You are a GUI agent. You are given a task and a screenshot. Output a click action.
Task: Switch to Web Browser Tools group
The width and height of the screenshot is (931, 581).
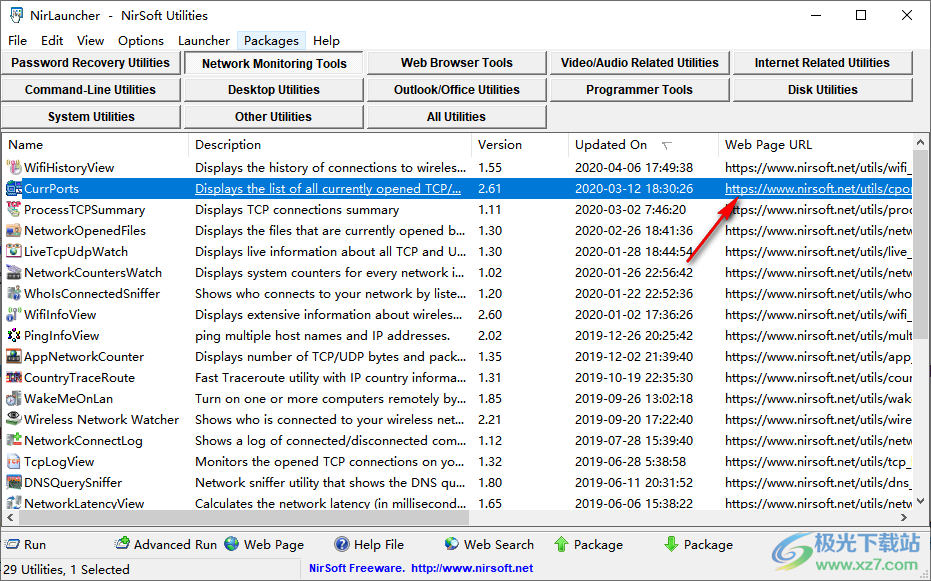457,63
